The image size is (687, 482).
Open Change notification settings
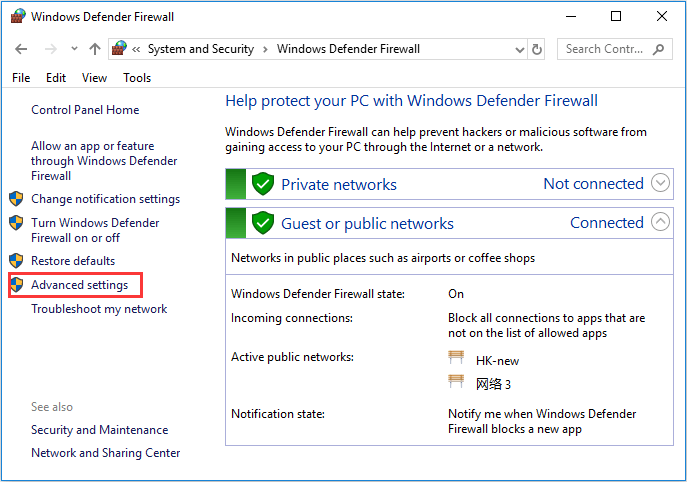click(x=106, y=199)
